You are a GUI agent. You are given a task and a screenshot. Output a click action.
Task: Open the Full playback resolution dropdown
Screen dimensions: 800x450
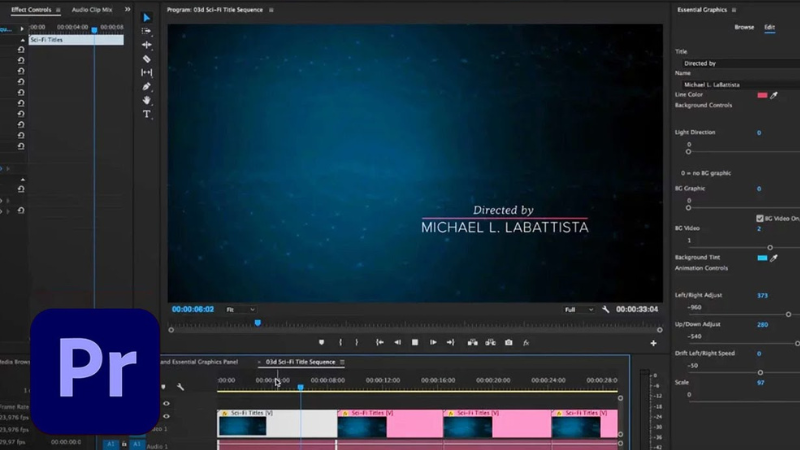click(579, 310)
